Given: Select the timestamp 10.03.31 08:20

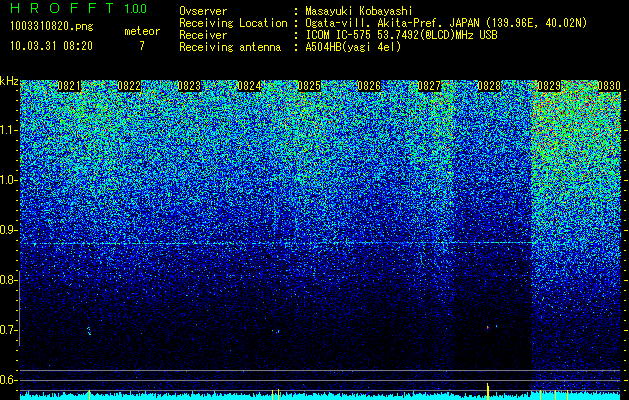Looking at the screenshot, I should (x=51, y=46).
